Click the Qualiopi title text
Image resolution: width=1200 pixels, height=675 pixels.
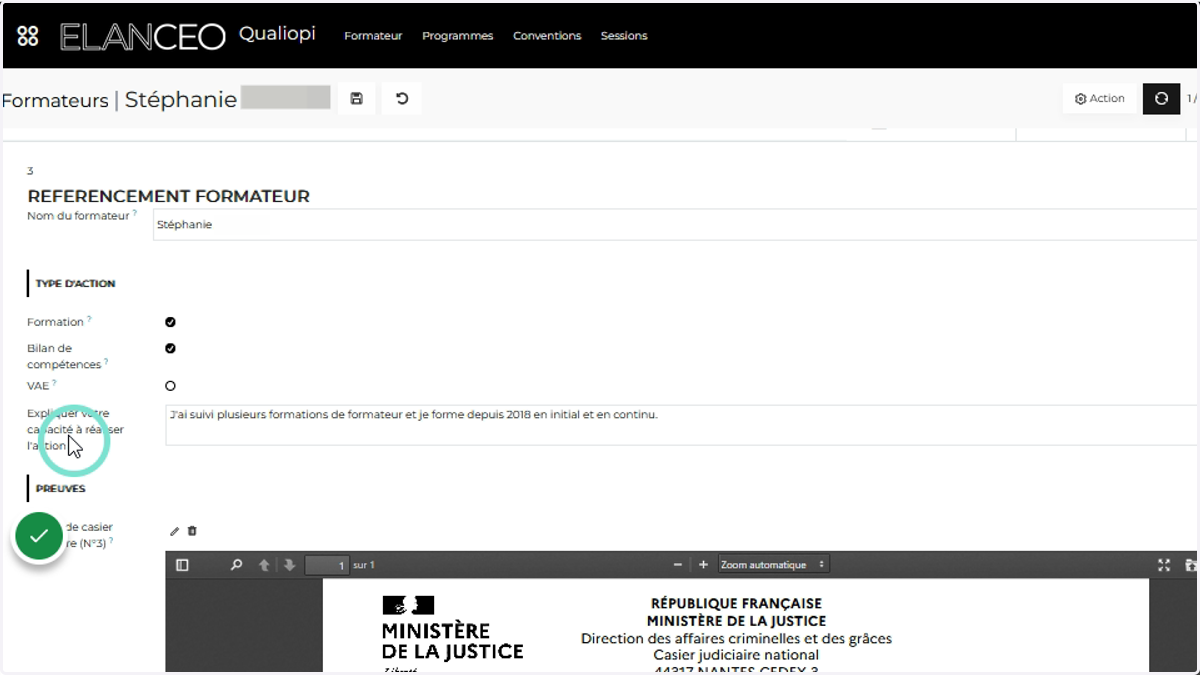(x=277, y=34)
